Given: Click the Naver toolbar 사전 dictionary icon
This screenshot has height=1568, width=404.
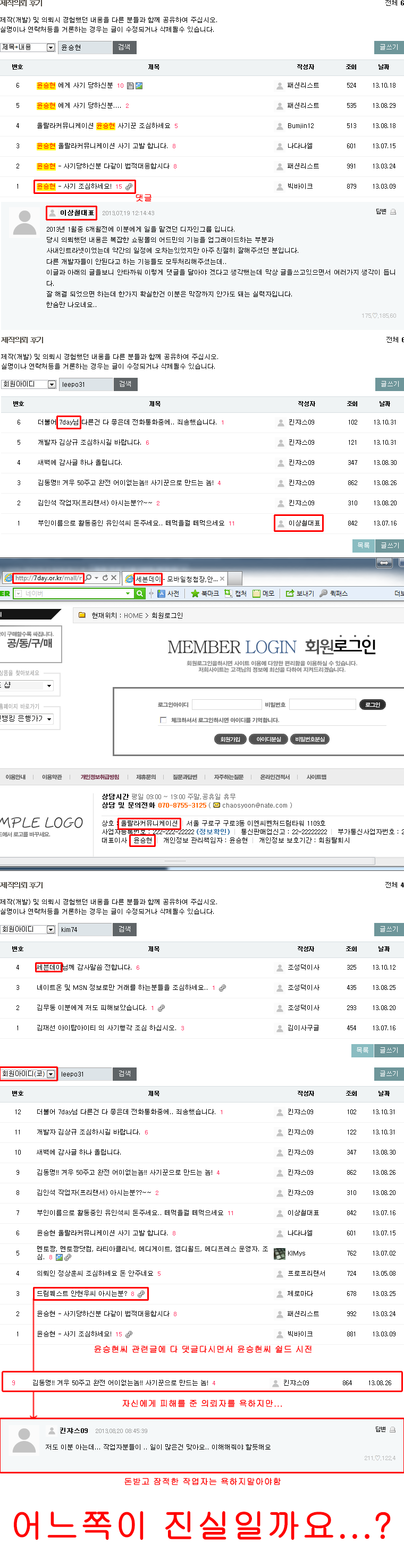Looking at the screenshot, I should [x=161, y=594].
